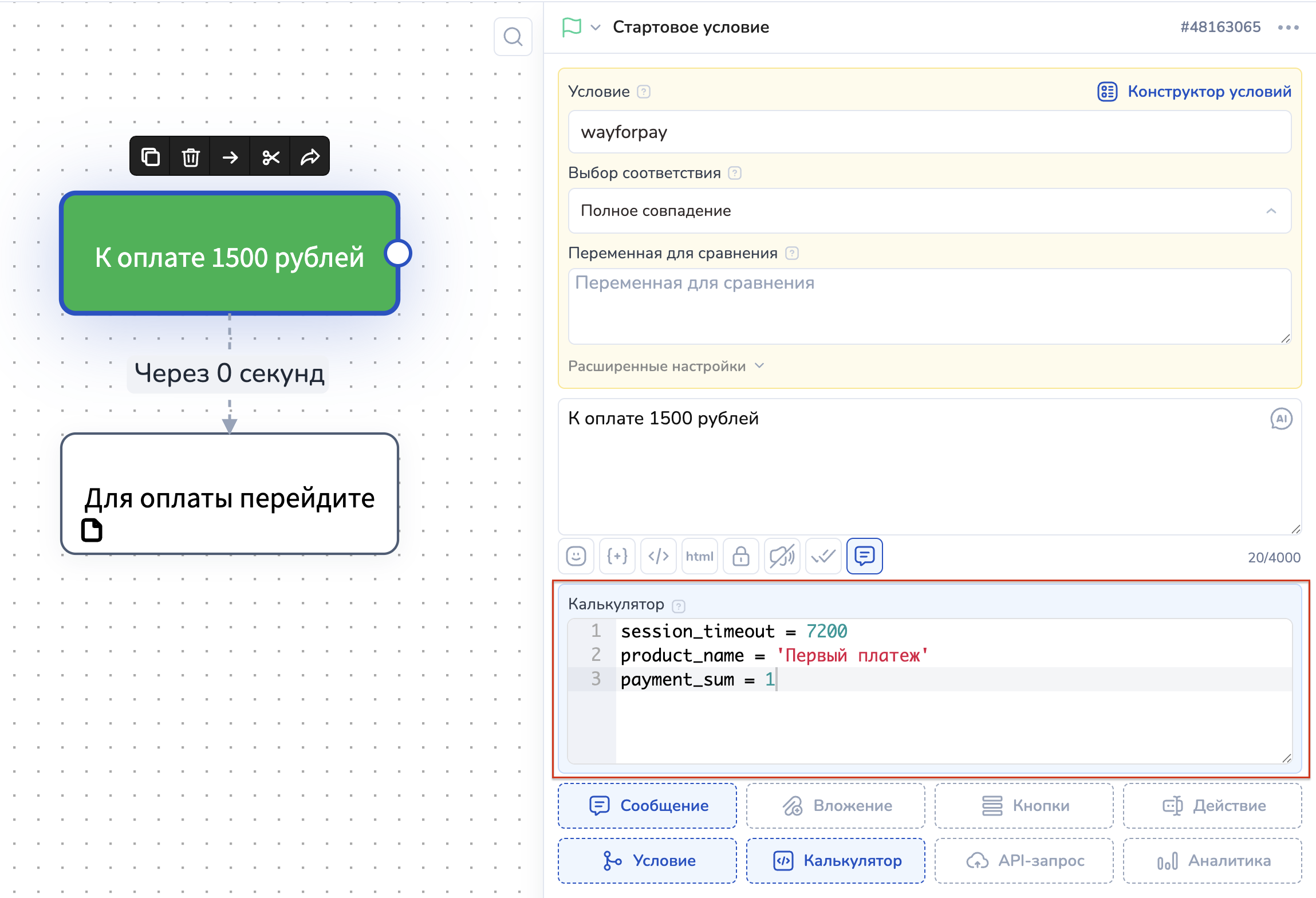
Task: Add a Калькулятор section
Action: 836,861
